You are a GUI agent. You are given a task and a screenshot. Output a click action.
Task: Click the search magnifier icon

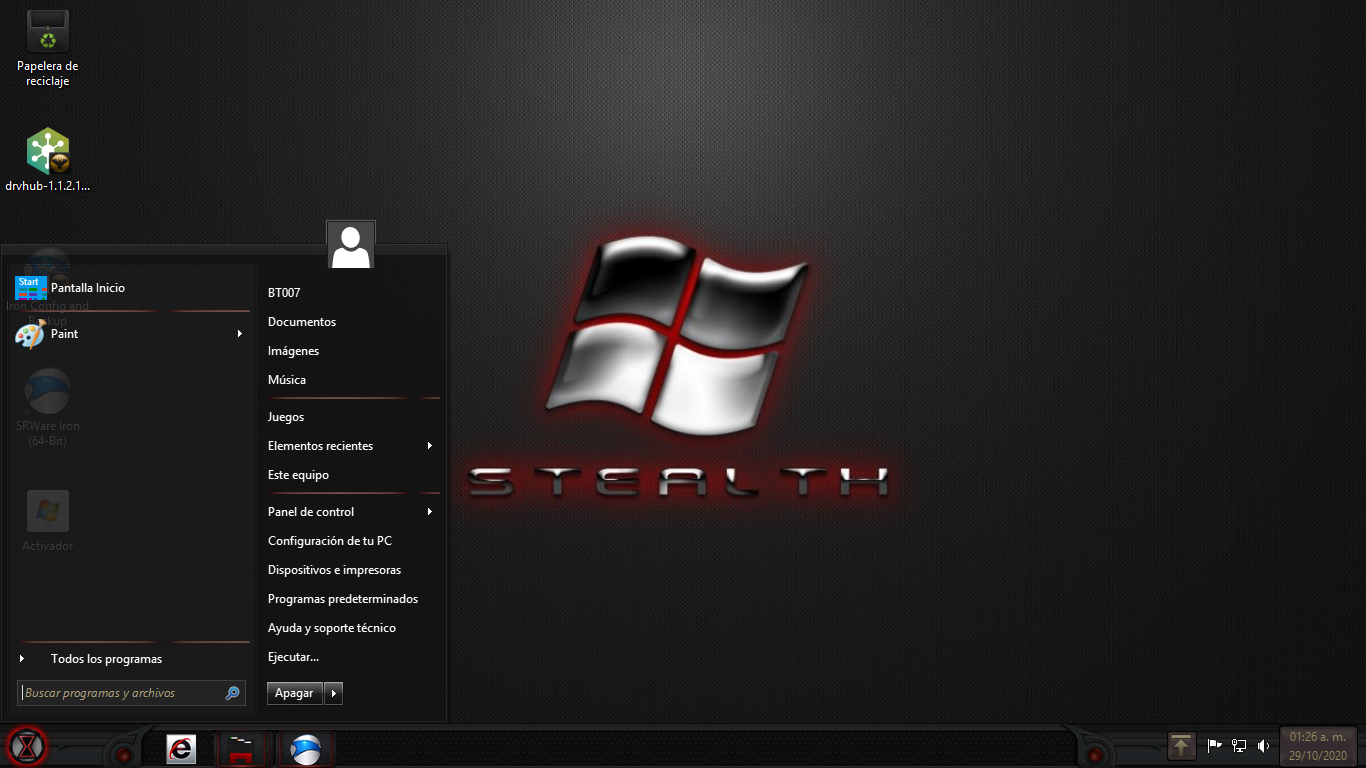pyautogui.click(x=233, y=693)
